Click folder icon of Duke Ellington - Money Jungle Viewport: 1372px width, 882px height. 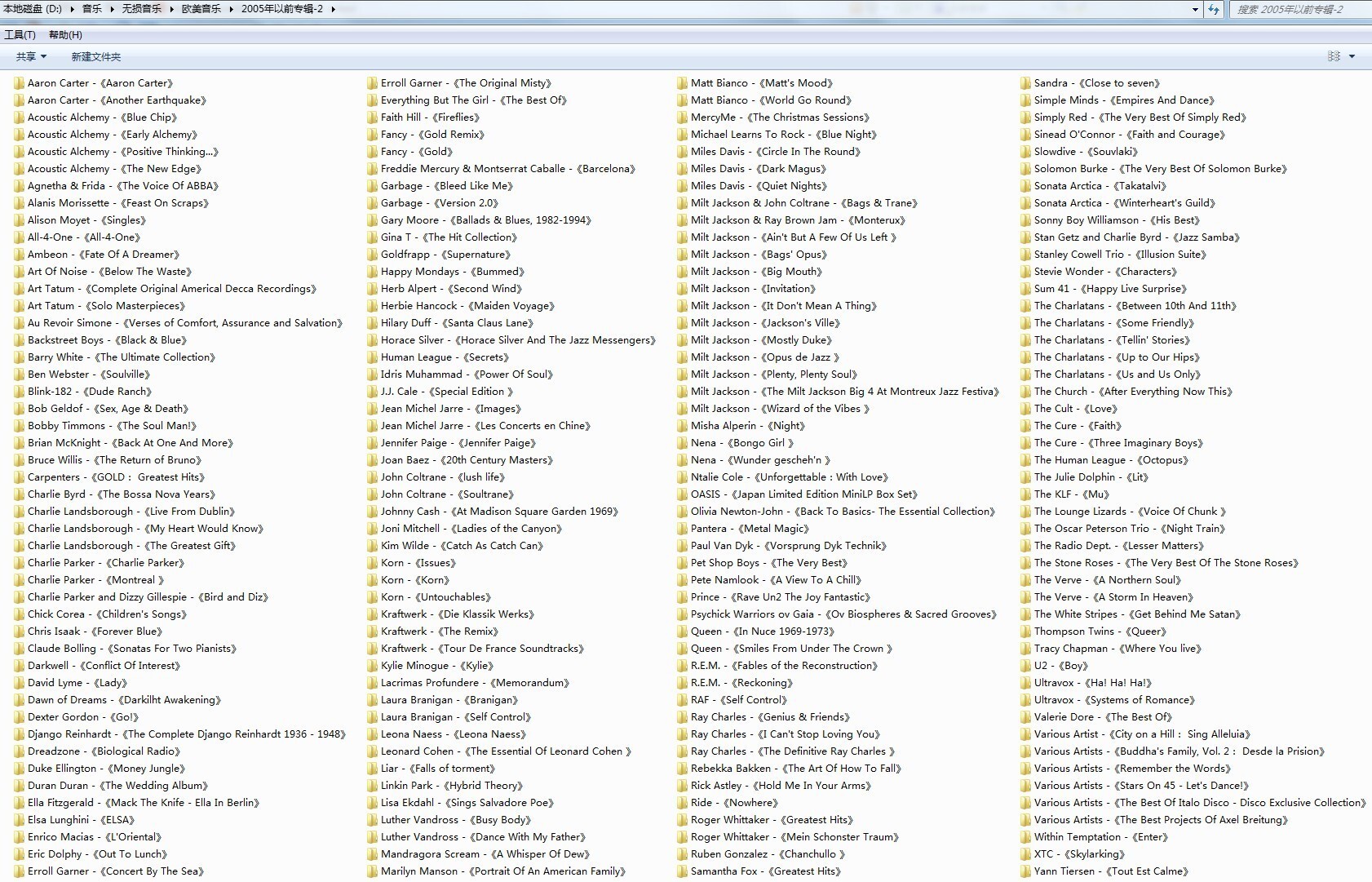[x=18, y=769]
